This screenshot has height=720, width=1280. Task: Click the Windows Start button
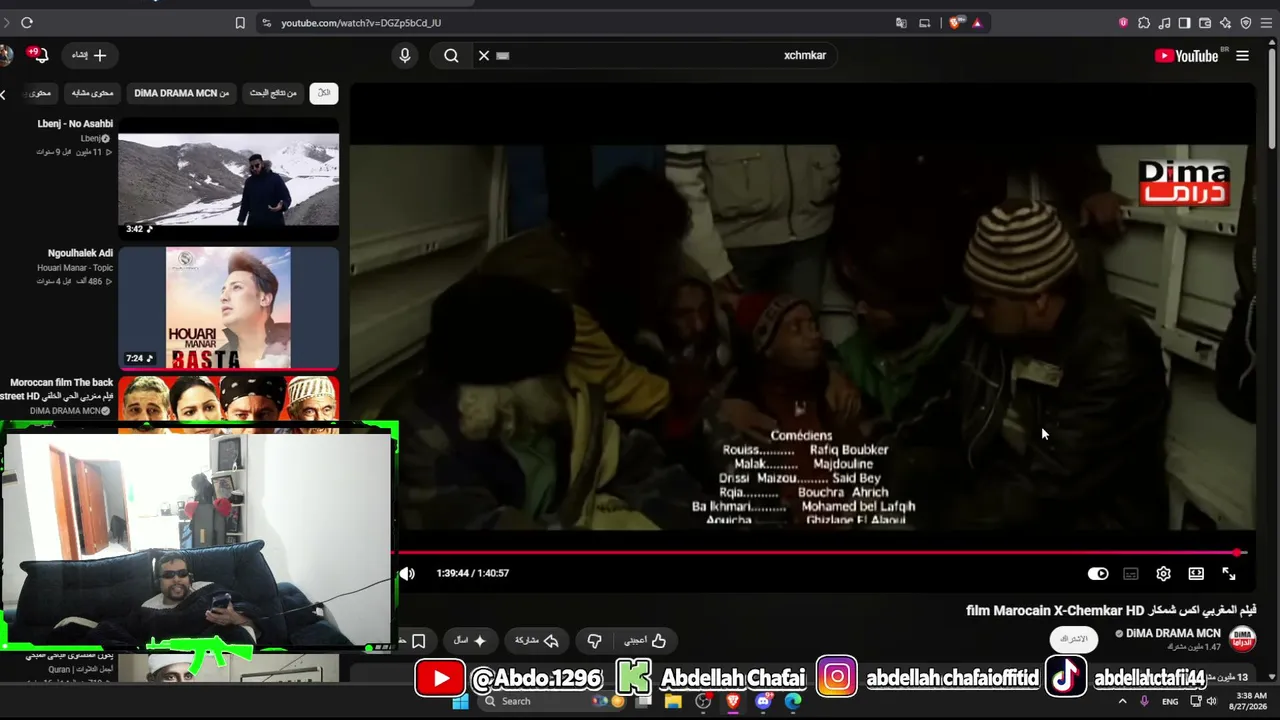(x=461, y=701)
